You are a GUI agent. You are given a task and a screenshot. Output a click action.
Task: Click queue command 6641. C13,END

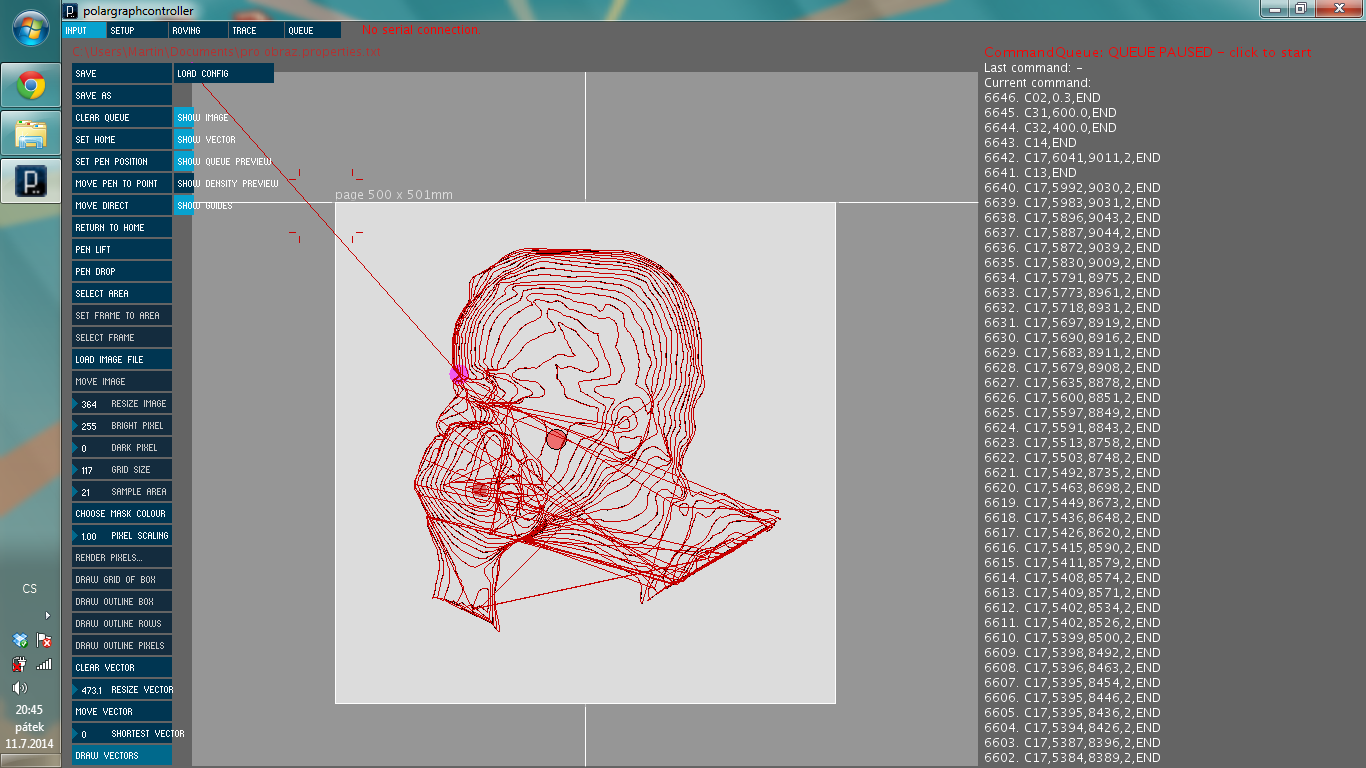click(1030, 173)
